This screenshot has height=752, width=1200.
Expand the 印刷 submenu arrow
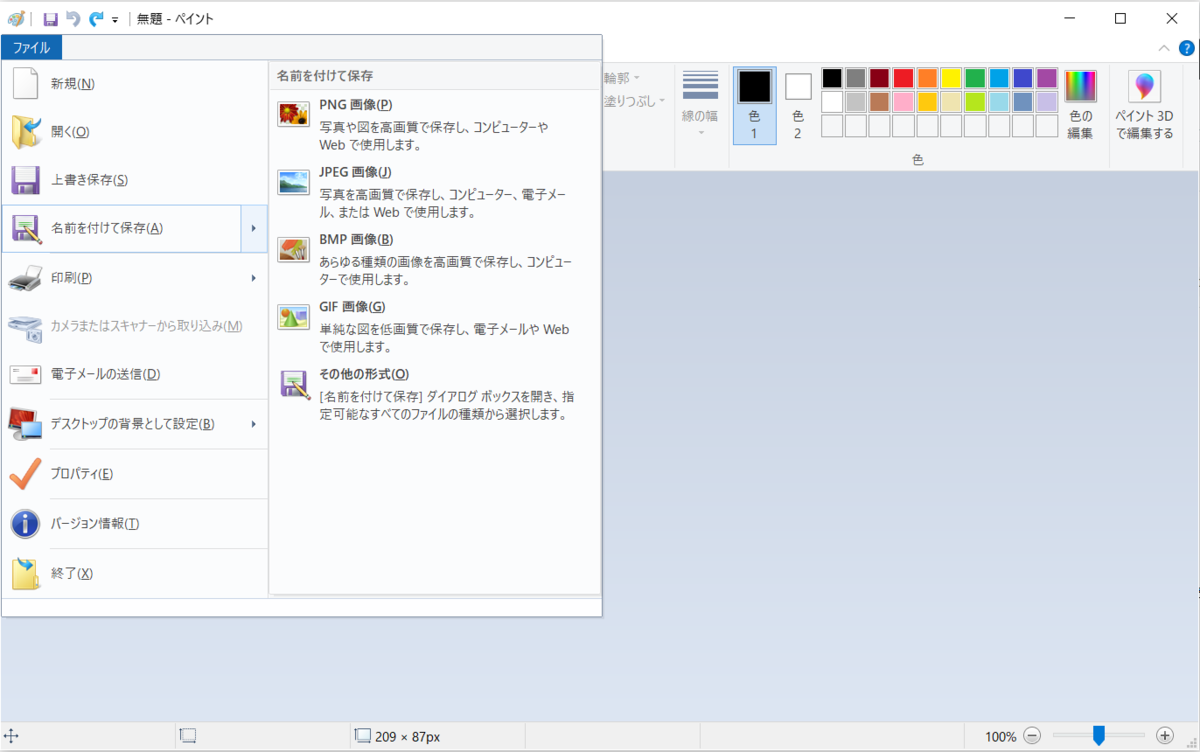pos(255,278)
